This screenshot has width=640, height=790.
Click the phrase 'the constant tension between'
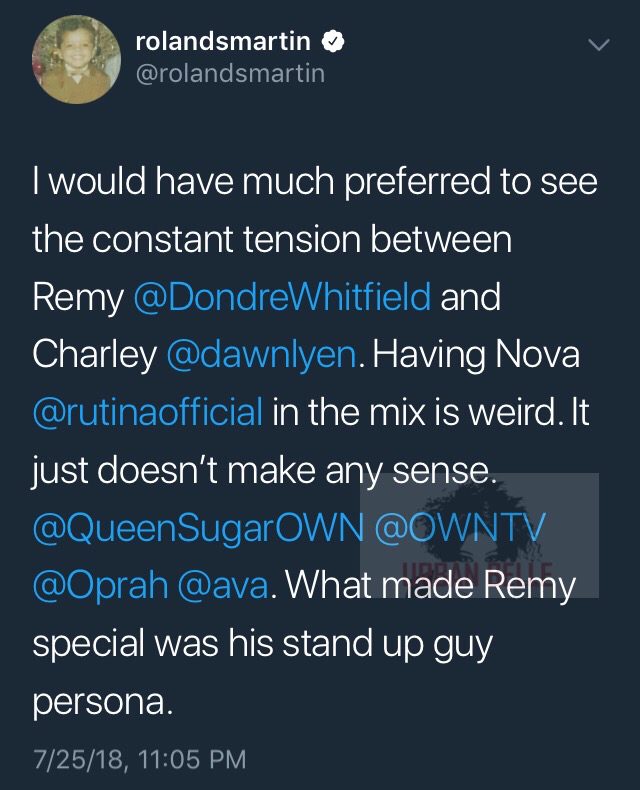(272, 238)
